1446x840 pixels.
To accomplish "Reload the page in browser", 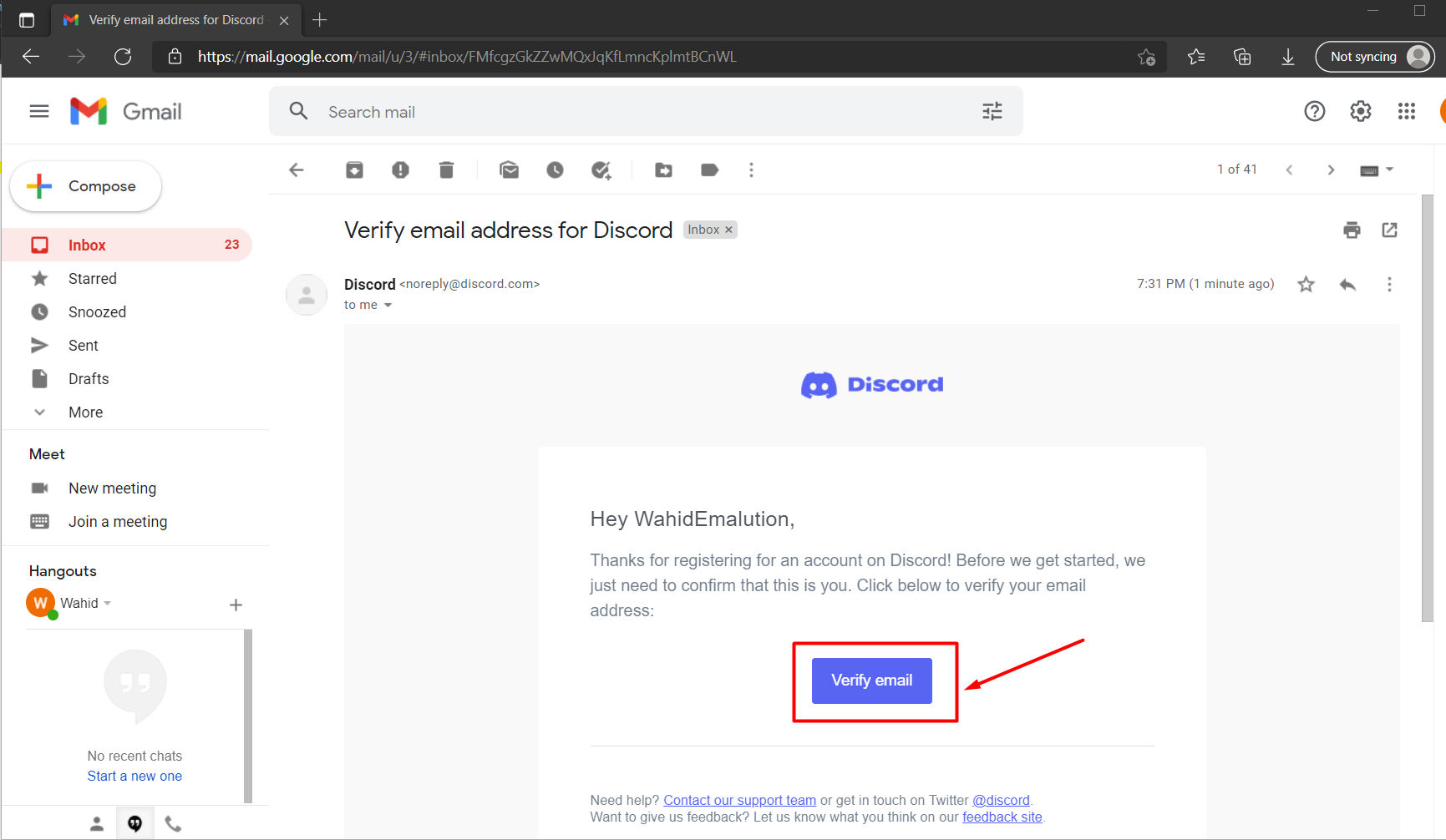I will 123,57.
